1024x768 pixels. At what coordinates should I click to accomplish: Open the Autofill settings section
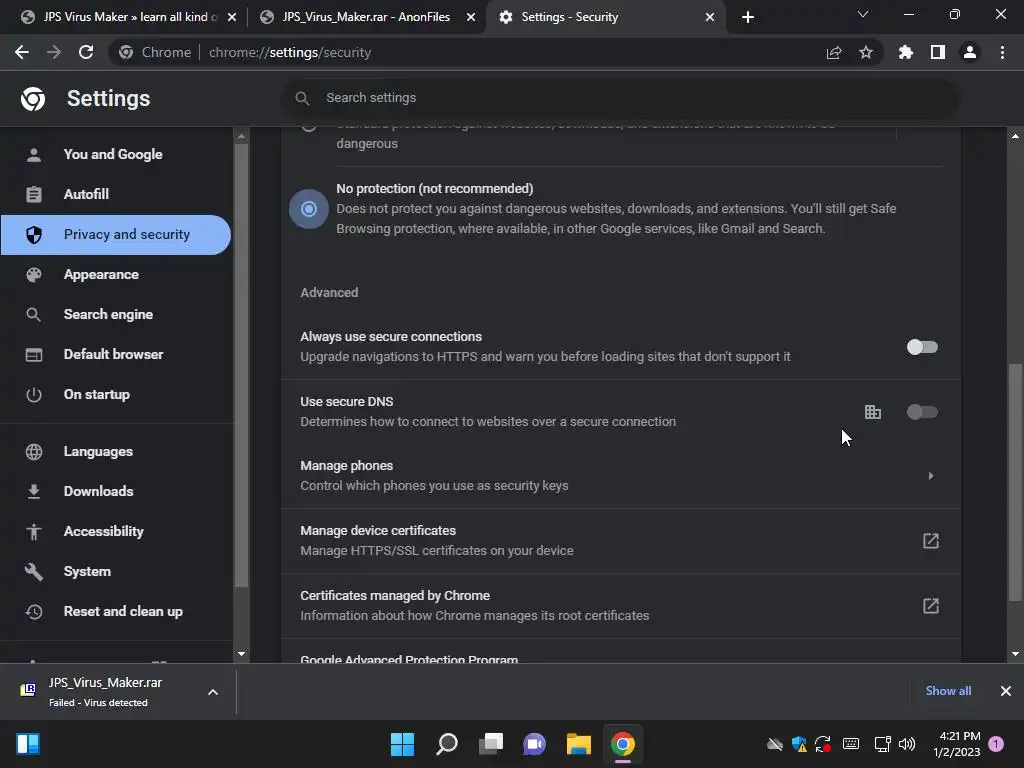pyautogui.click(x=116, y=195)
